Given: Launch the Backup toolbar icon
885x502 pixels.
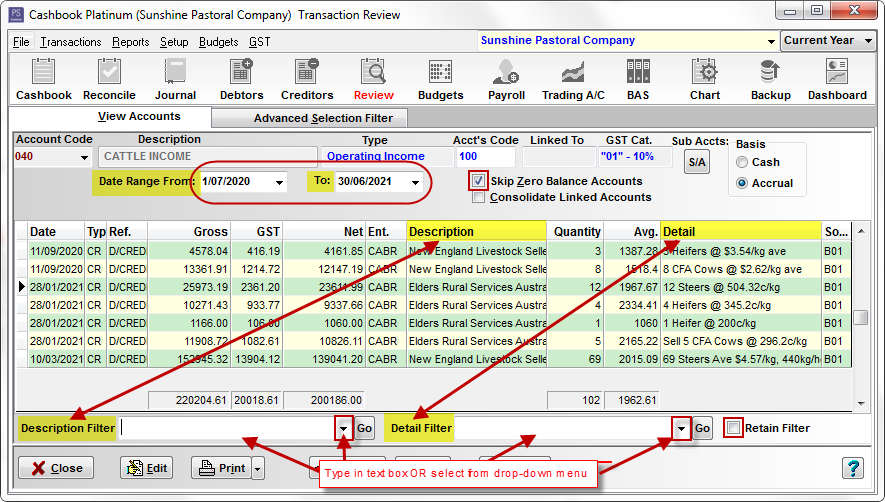Looking at the screenshot, I should [770, 80].
